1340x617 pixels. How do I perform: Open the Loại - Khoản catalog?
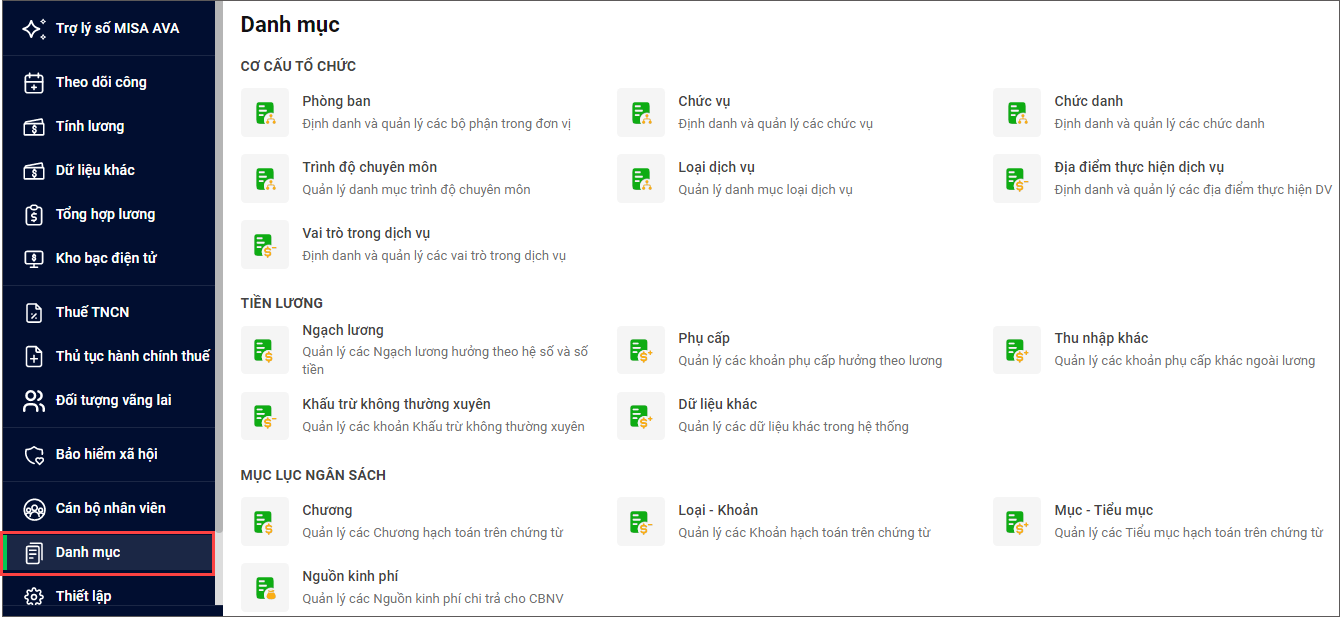718,510
